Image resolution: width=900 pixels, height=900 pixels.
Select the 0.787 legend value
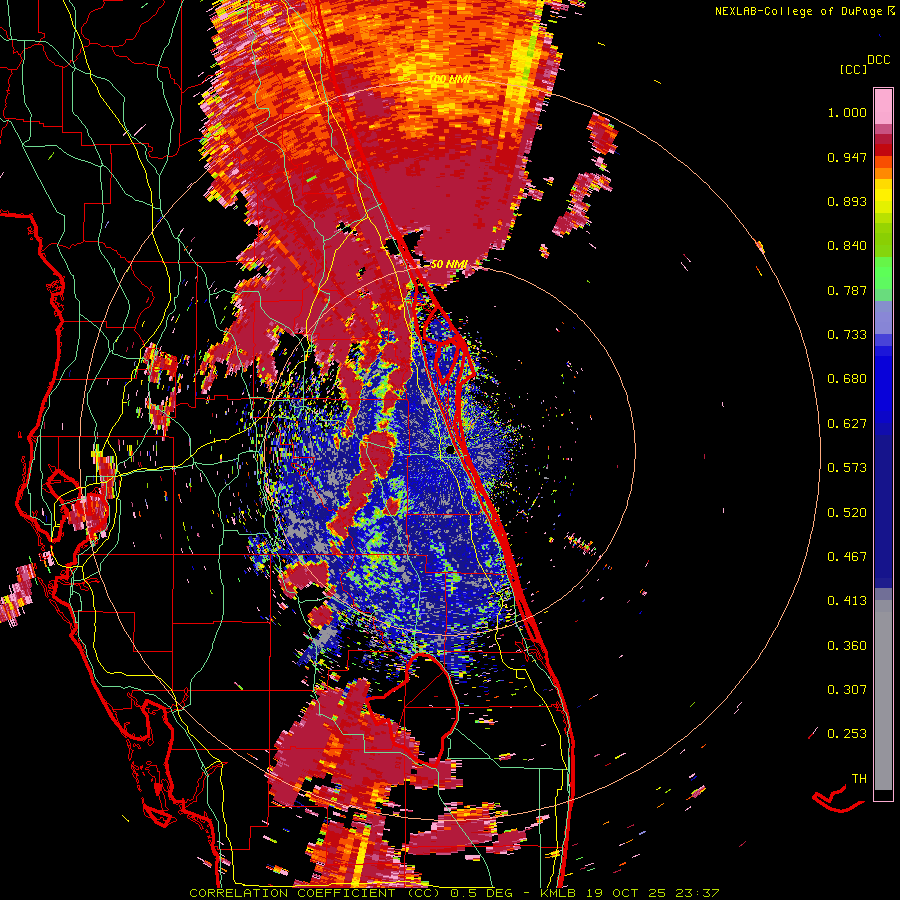847,290
